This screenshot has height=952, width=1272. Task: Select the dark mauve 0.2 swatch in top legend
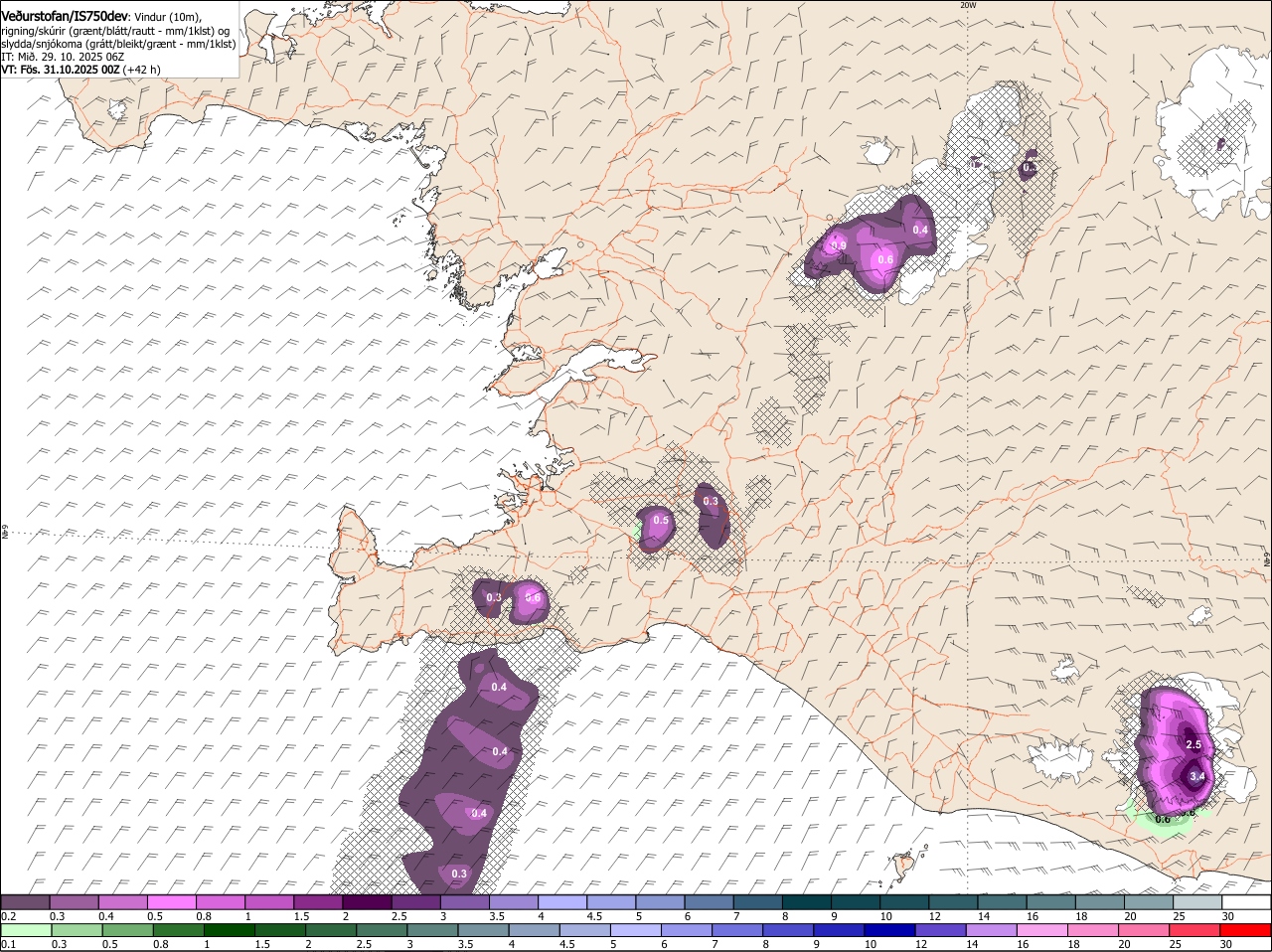(x=25, y=902)
